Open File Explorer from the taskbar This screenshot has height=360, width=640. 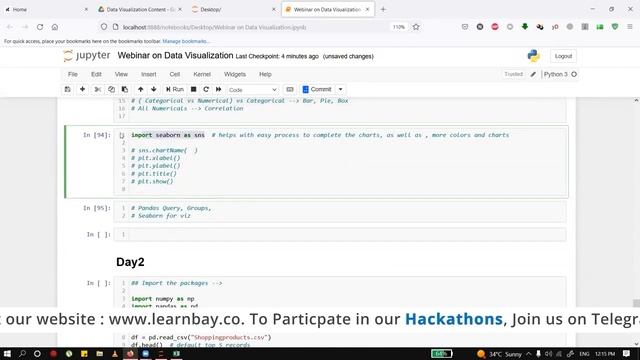[100, 353]
